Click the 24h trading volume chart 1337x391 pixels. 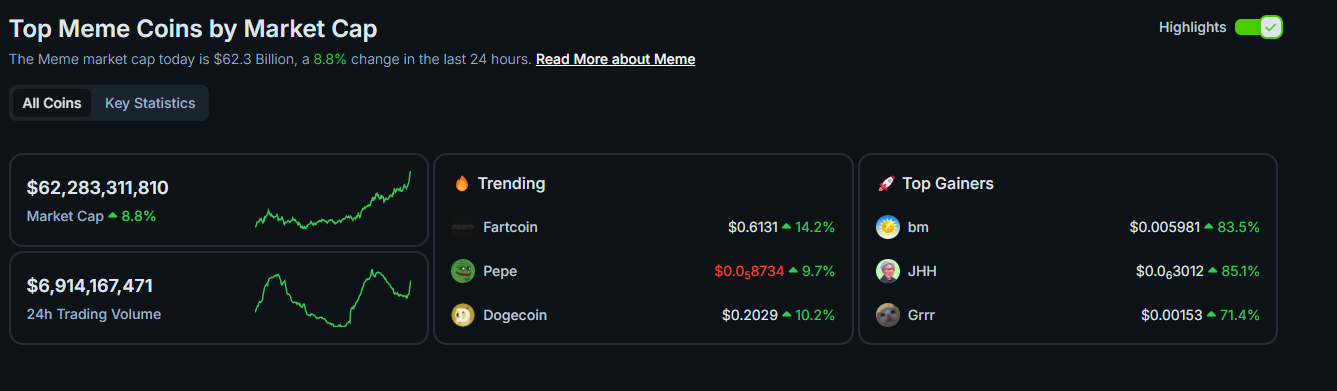point(333,297)
